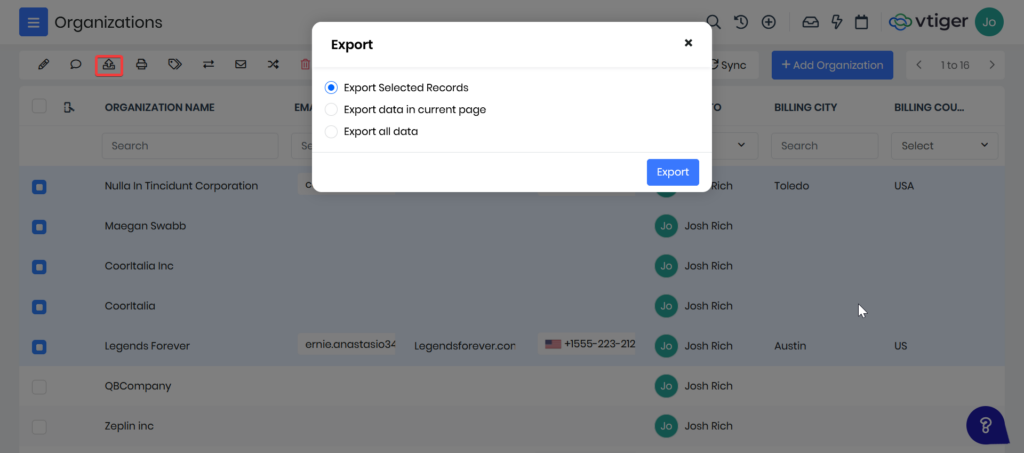Open the hamburger main menu
1024x453 pixels.
click(33, 23)
